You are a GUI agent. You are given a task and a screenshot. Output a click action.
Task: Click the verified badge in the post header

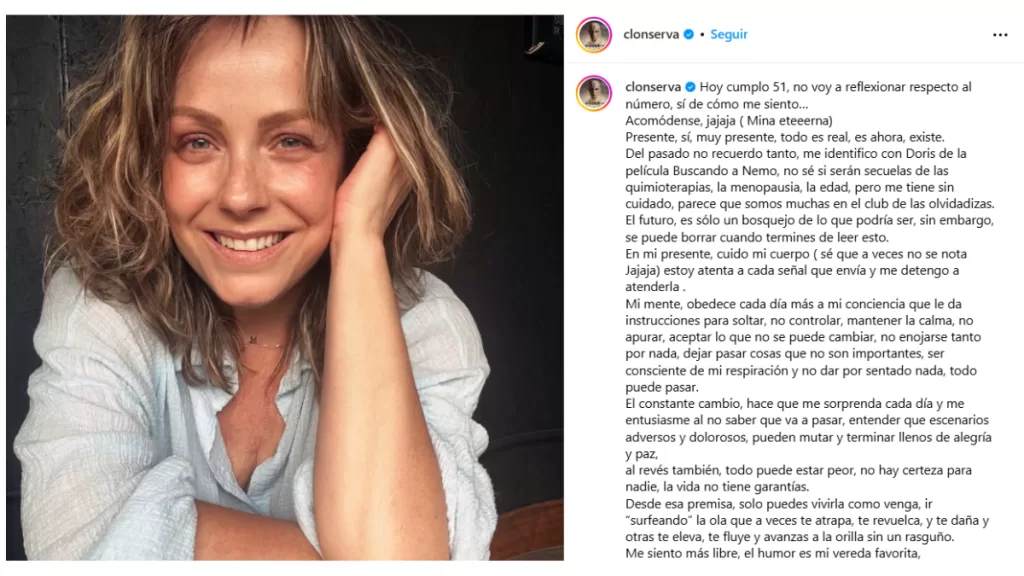(688, 34)
